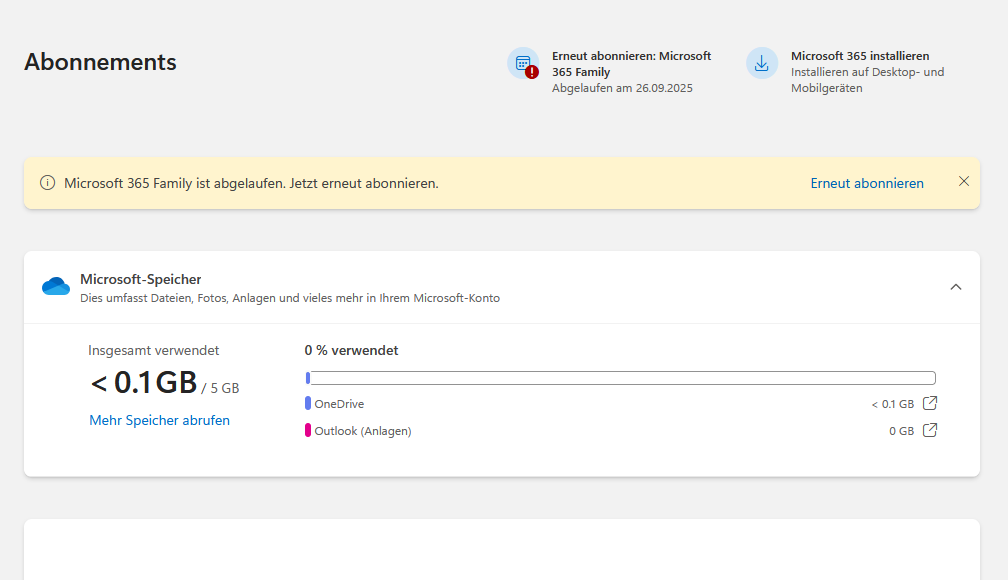Click 'Installieren auf Desktop- und Mobilgeräten' text
This screenshot has width=1008, height=580.
867,80
